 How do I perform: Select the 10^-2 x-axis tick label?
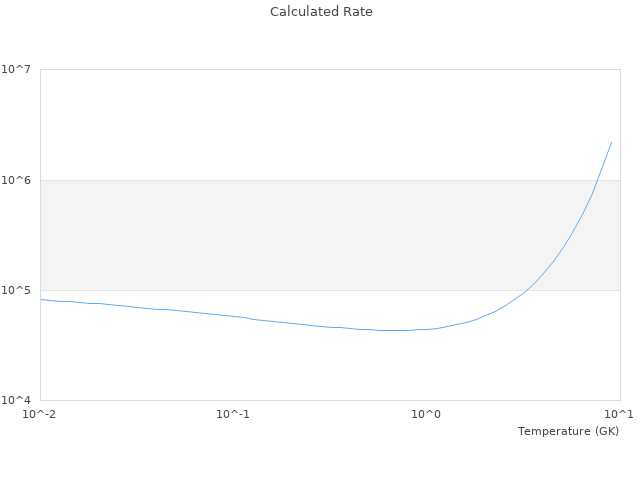pos(40,414)
